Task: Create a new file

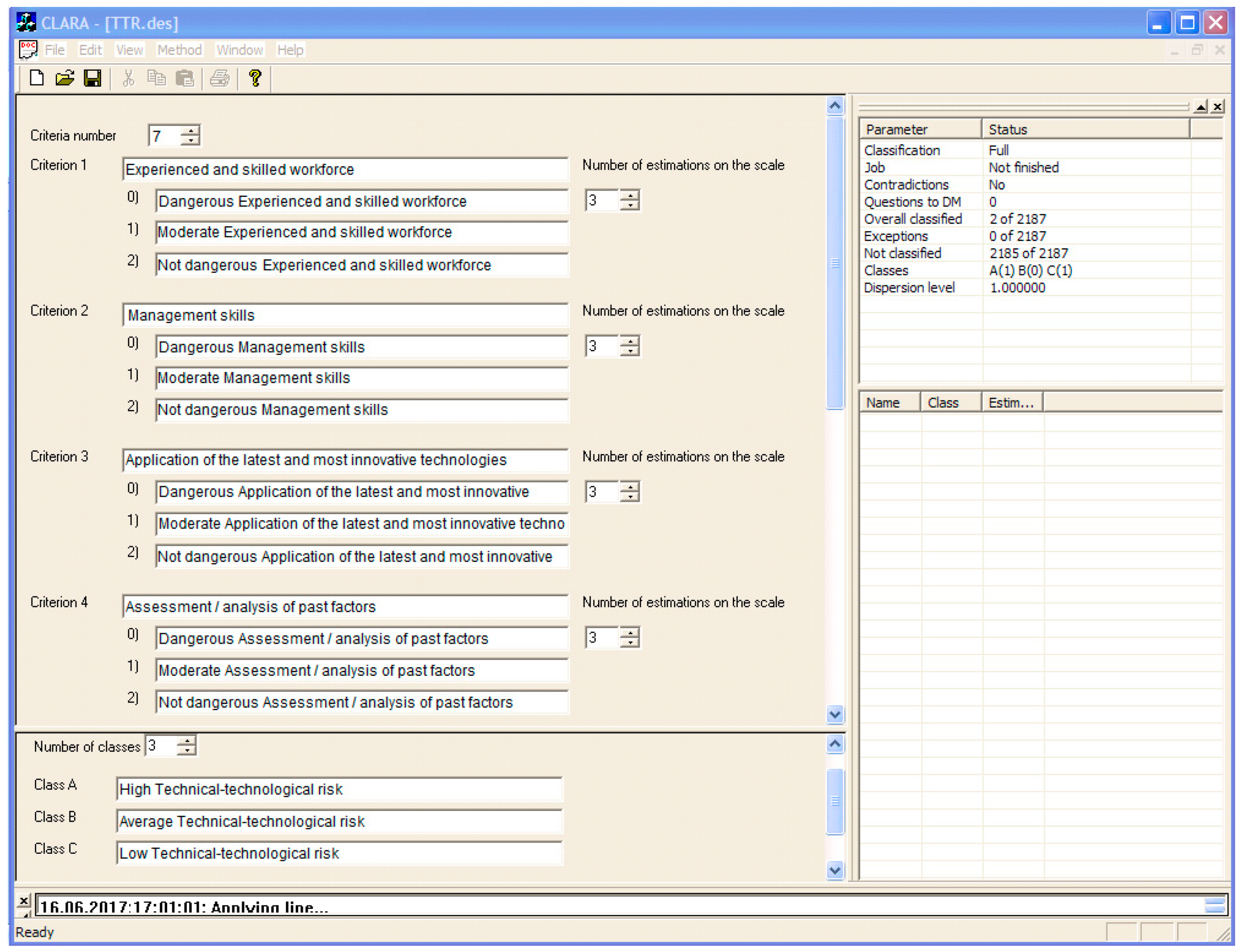Action: pos(36,78)
